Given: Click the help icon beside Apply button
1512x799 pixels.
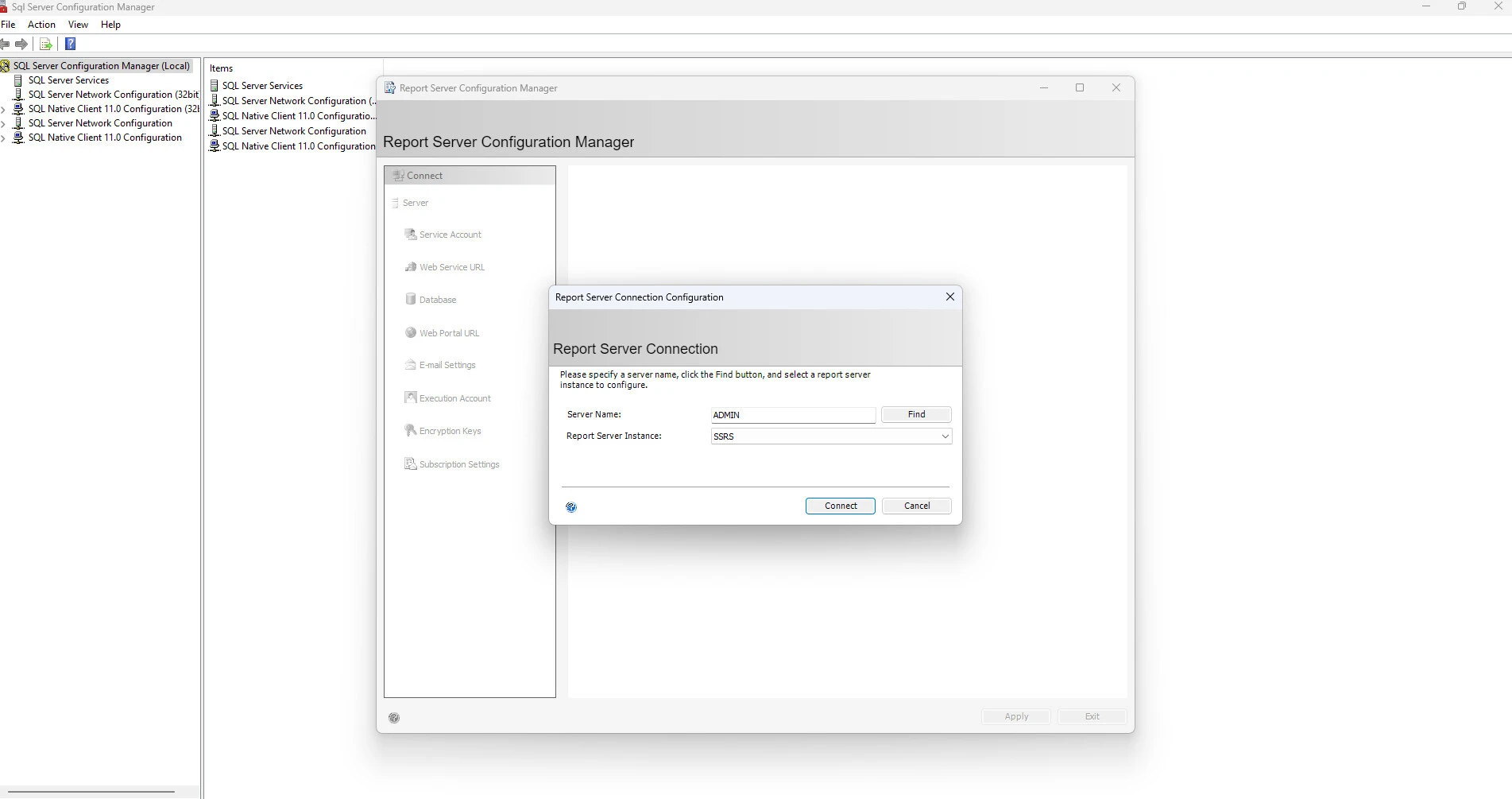Looking at the screenshot, I should point(394,718).
